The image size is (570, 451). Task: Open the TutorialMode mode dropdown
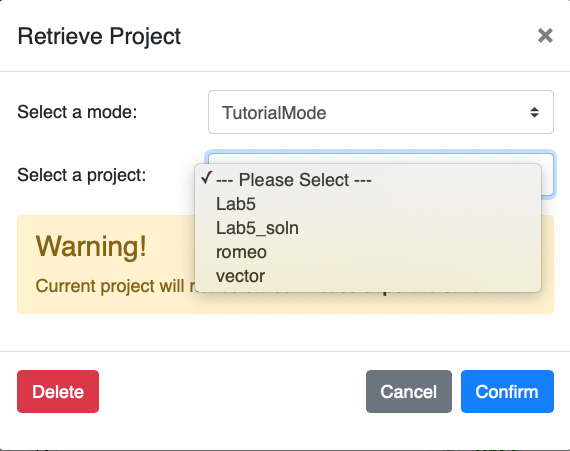(381, 112)
